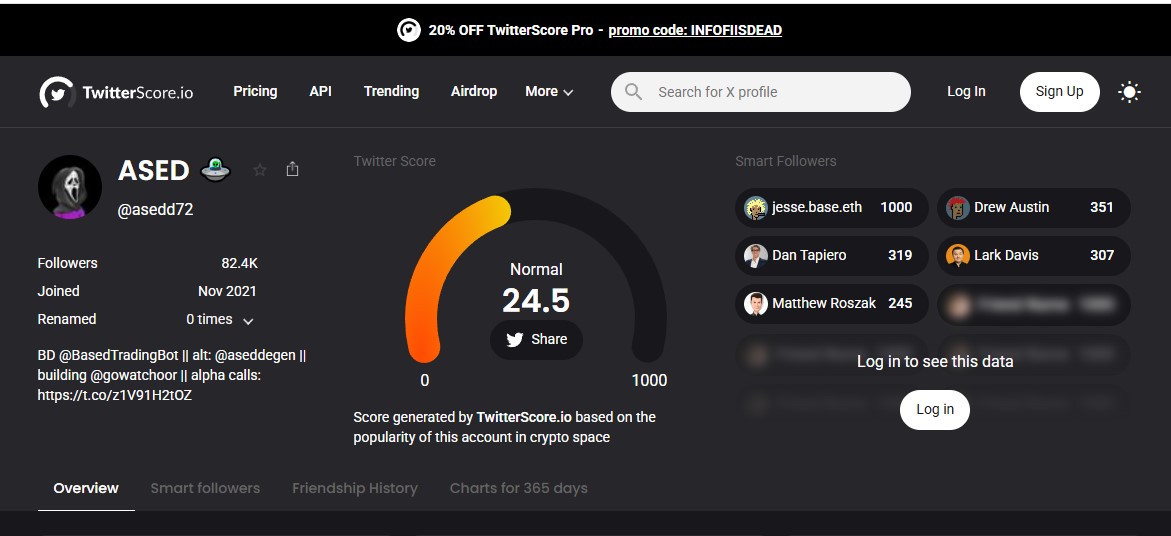The height and width of the screenshot is (536, 1171).
Task: Open the Friendship History tab
Action: point(354,488)
